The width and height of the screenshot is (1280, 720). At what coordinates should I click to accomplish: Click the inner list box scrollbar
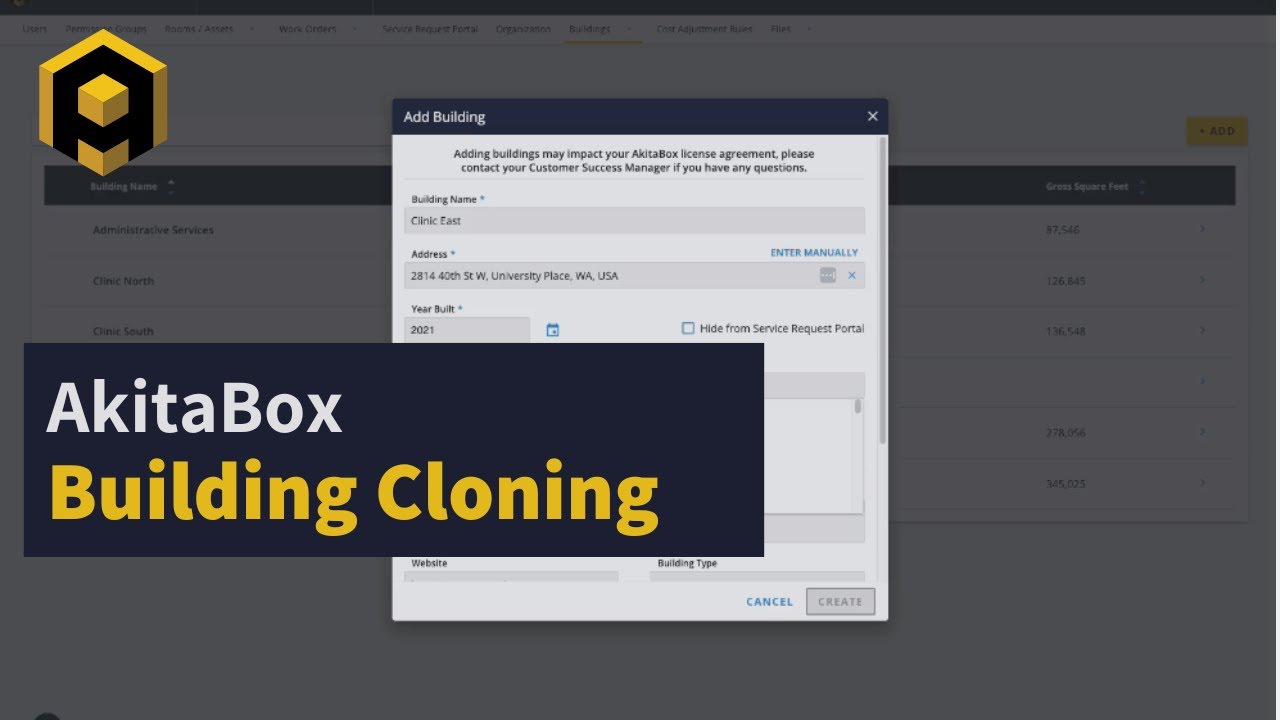(858, 406)
